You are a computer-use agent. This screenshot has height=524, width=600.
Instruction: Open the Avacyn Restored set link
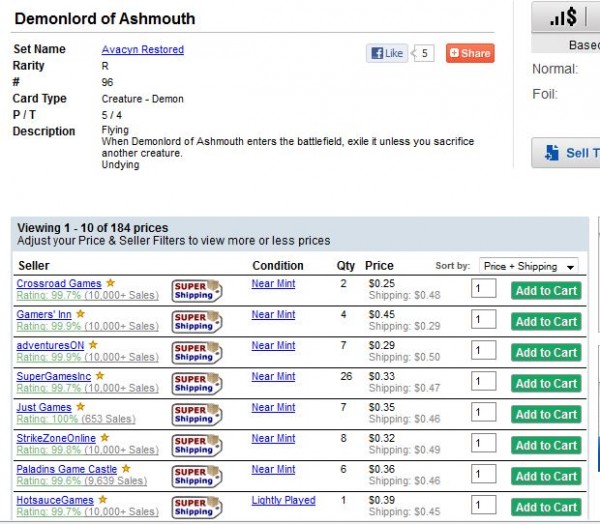tap(142, 50)
